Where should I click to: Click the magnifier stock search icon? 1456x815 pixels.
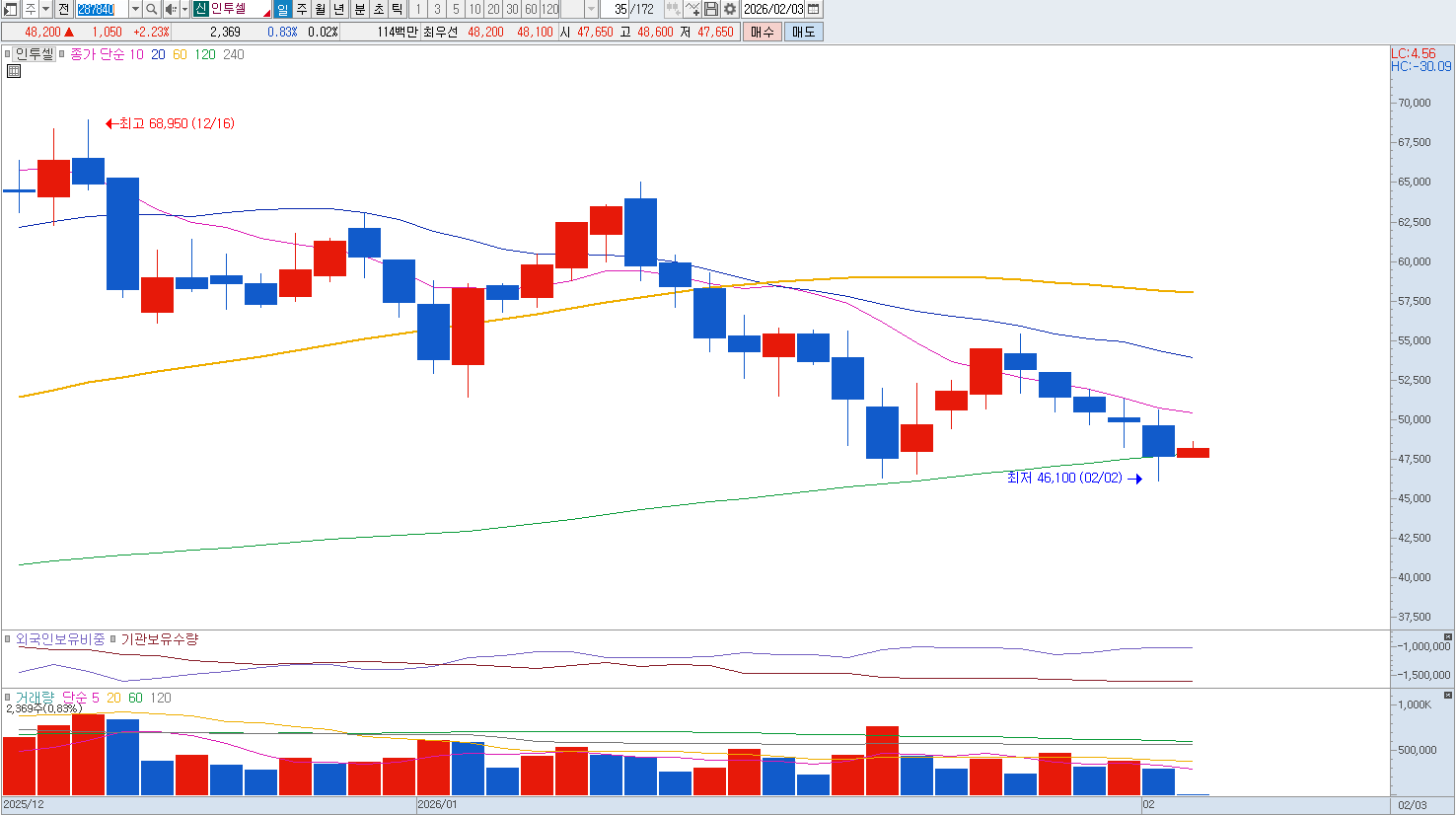click(x=152, y=9)
